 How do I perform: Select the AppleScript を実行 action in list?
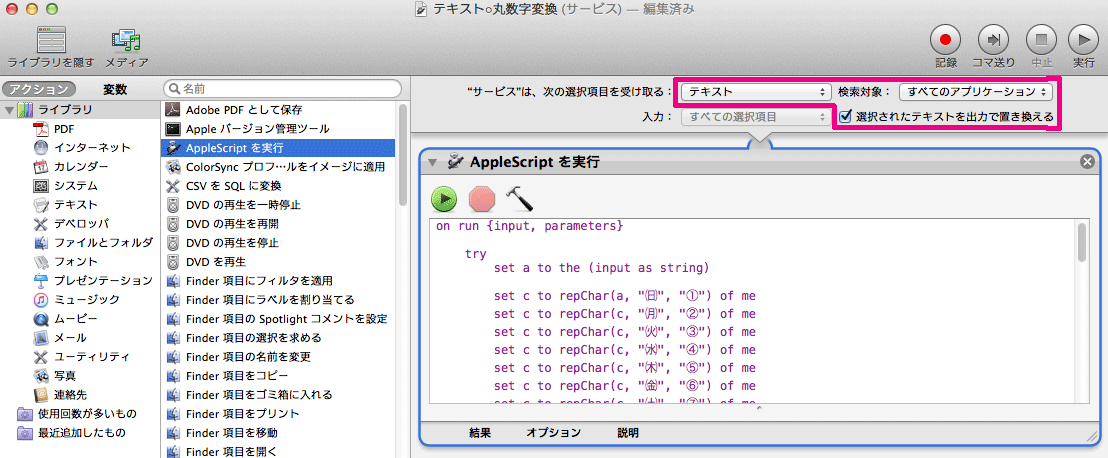279,148
